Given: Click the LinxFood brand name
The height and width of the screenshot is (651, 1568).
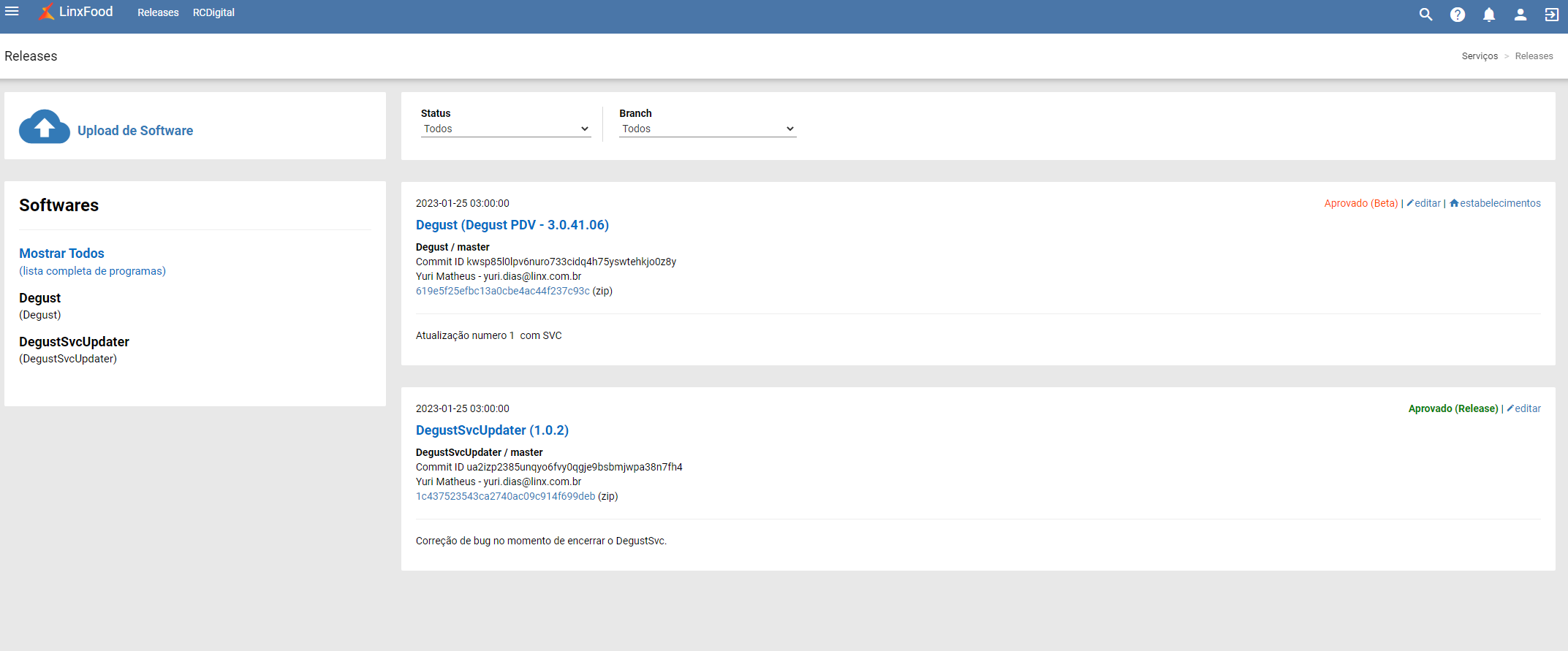Looking at the screenshot, I should (86, 12).
